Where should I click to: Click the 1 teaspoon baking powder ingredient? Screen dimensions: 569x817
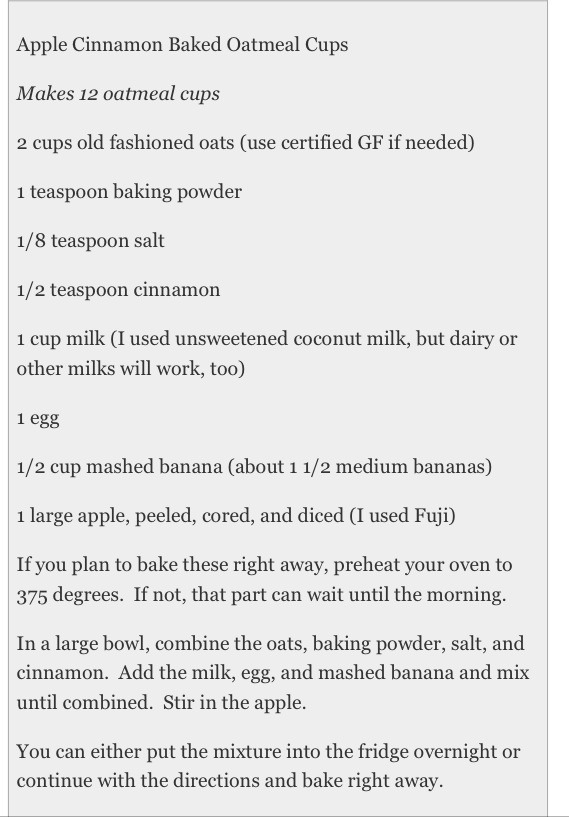129,192
